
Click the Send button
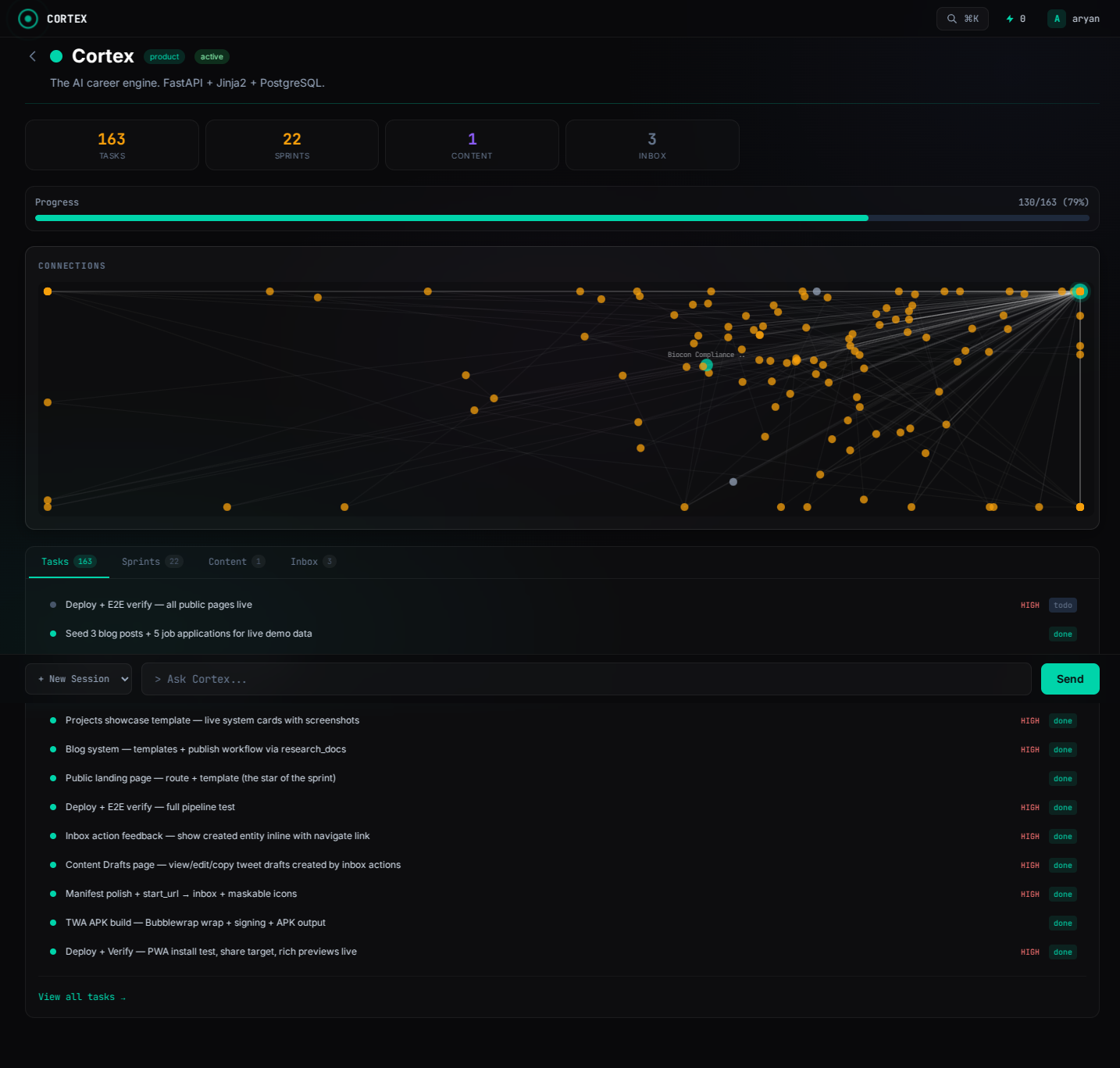pos(1070,679)
